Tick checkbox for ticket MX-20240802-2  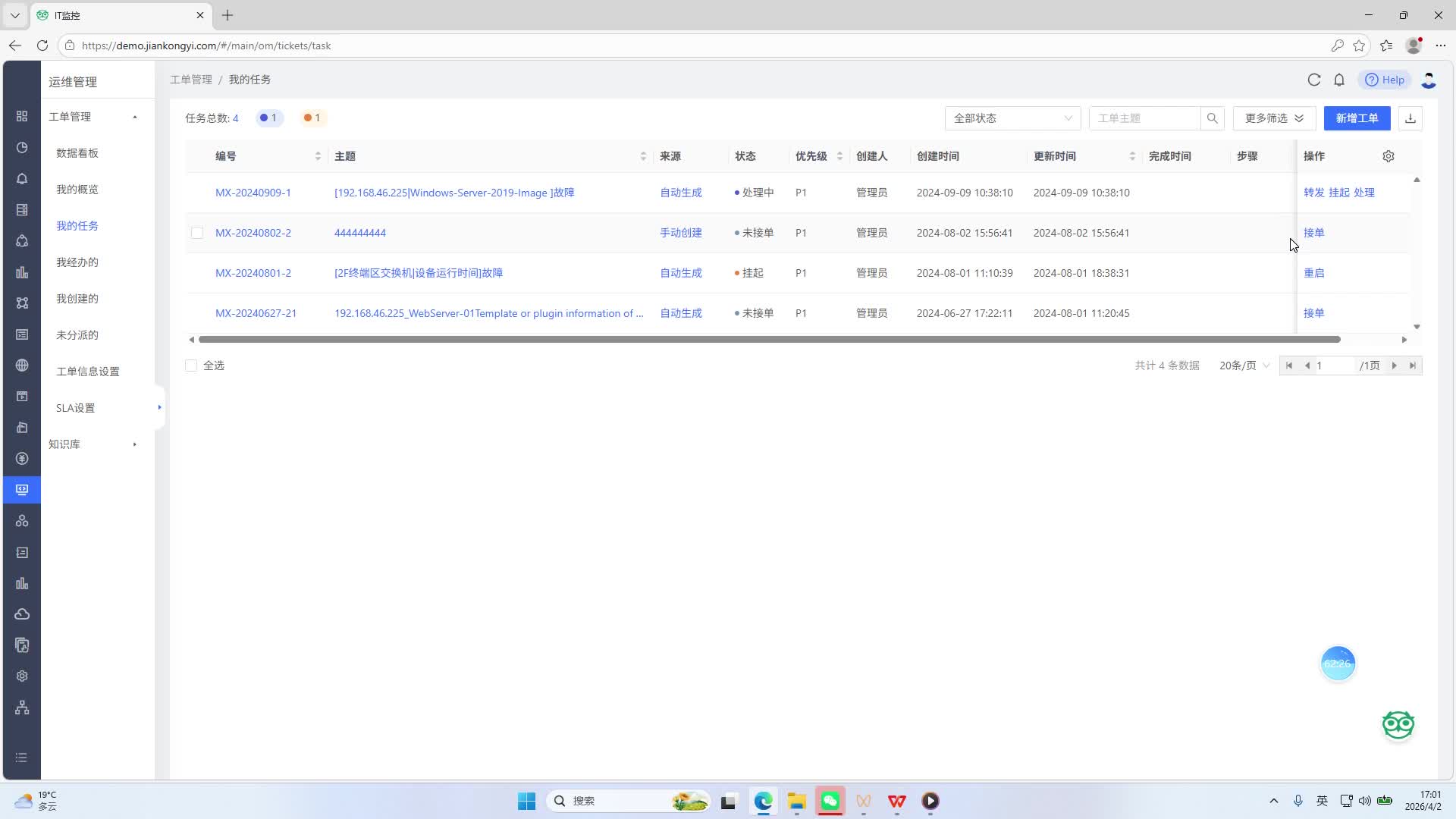197,233
